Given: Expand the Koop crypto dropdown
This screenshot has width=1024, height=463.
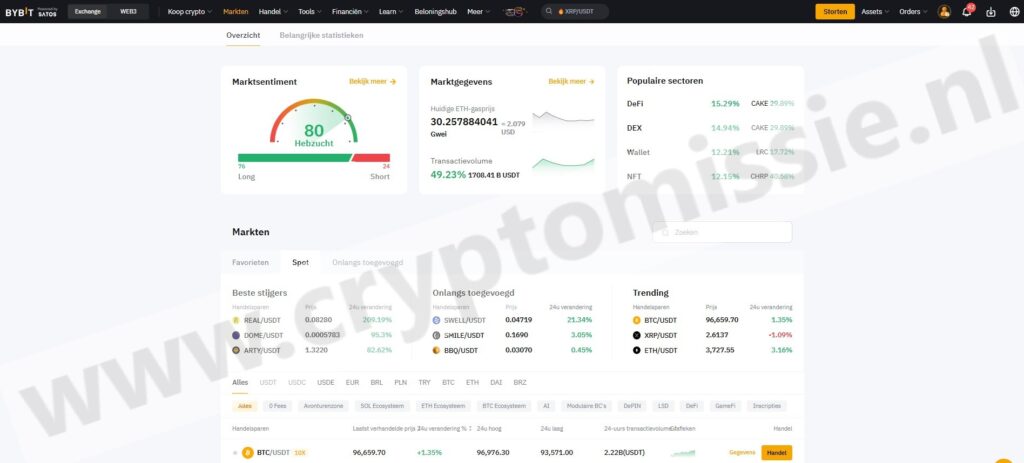Looking at the screenshot, I should click(190, 12).
